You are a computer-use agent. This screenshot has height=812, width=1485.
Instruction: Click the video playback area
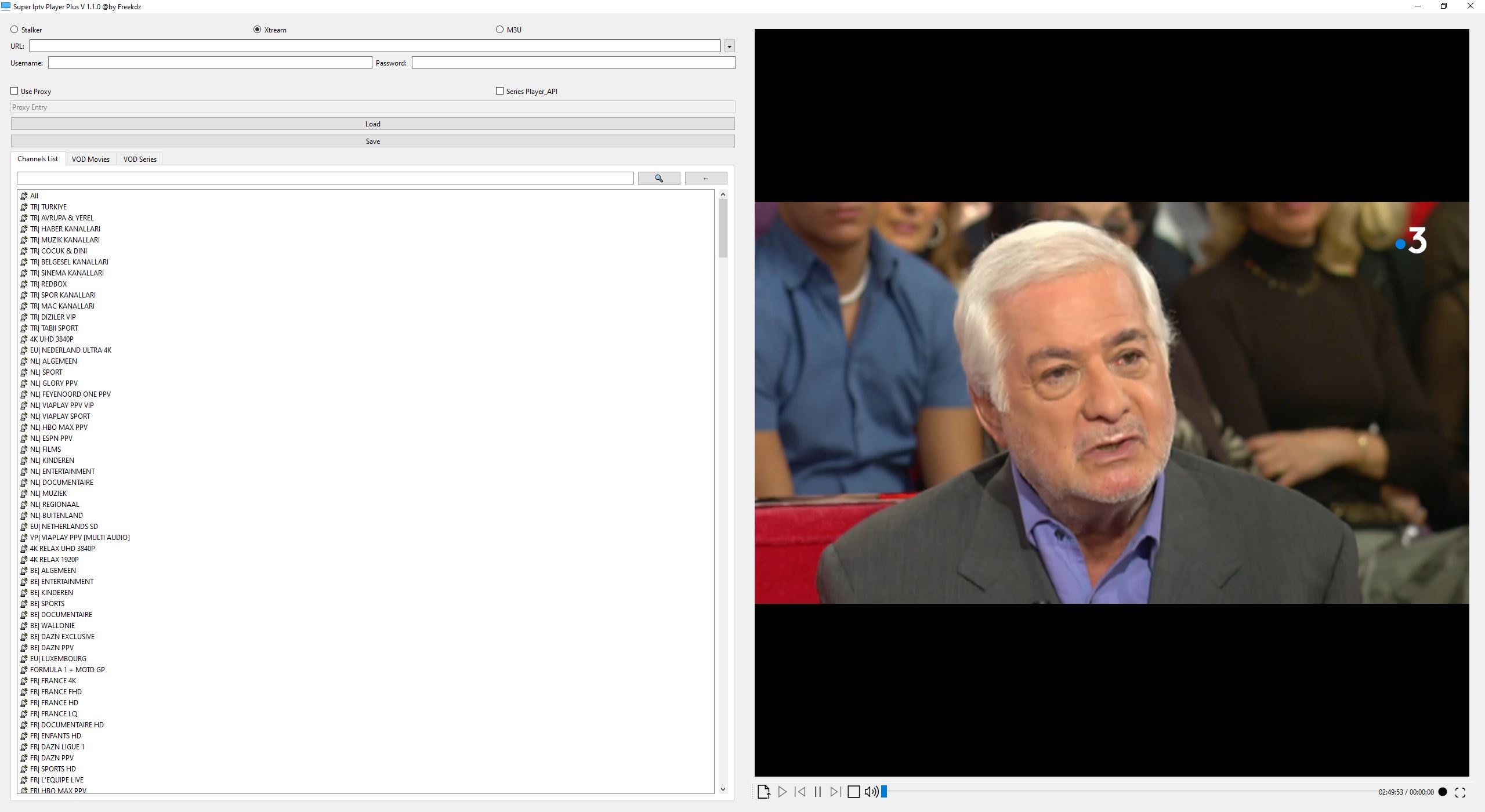1111,403
